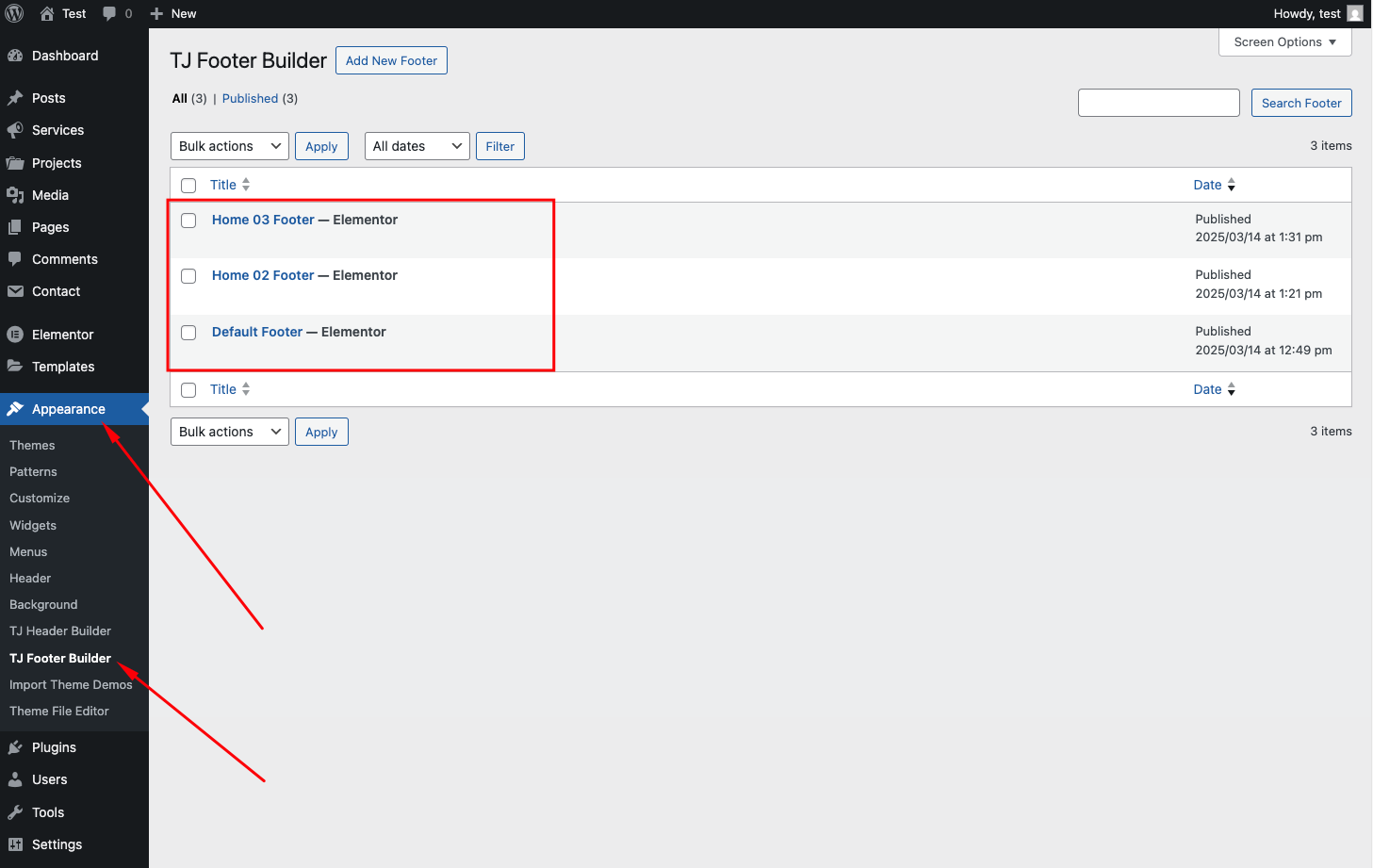Click the Search Footer button
Image resolution: width=1373 pixels, height=868 pixels.
(1301, 103)
